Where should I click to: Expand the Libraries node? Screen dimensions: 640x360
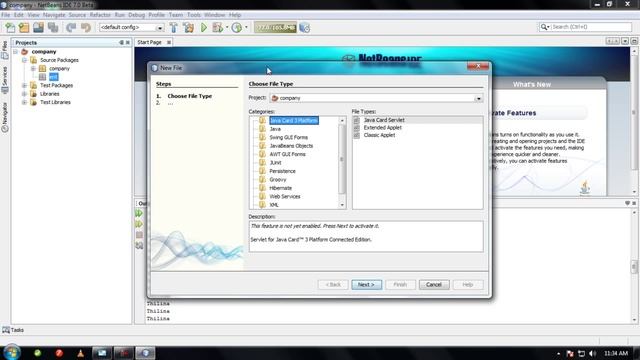[24, 94]
